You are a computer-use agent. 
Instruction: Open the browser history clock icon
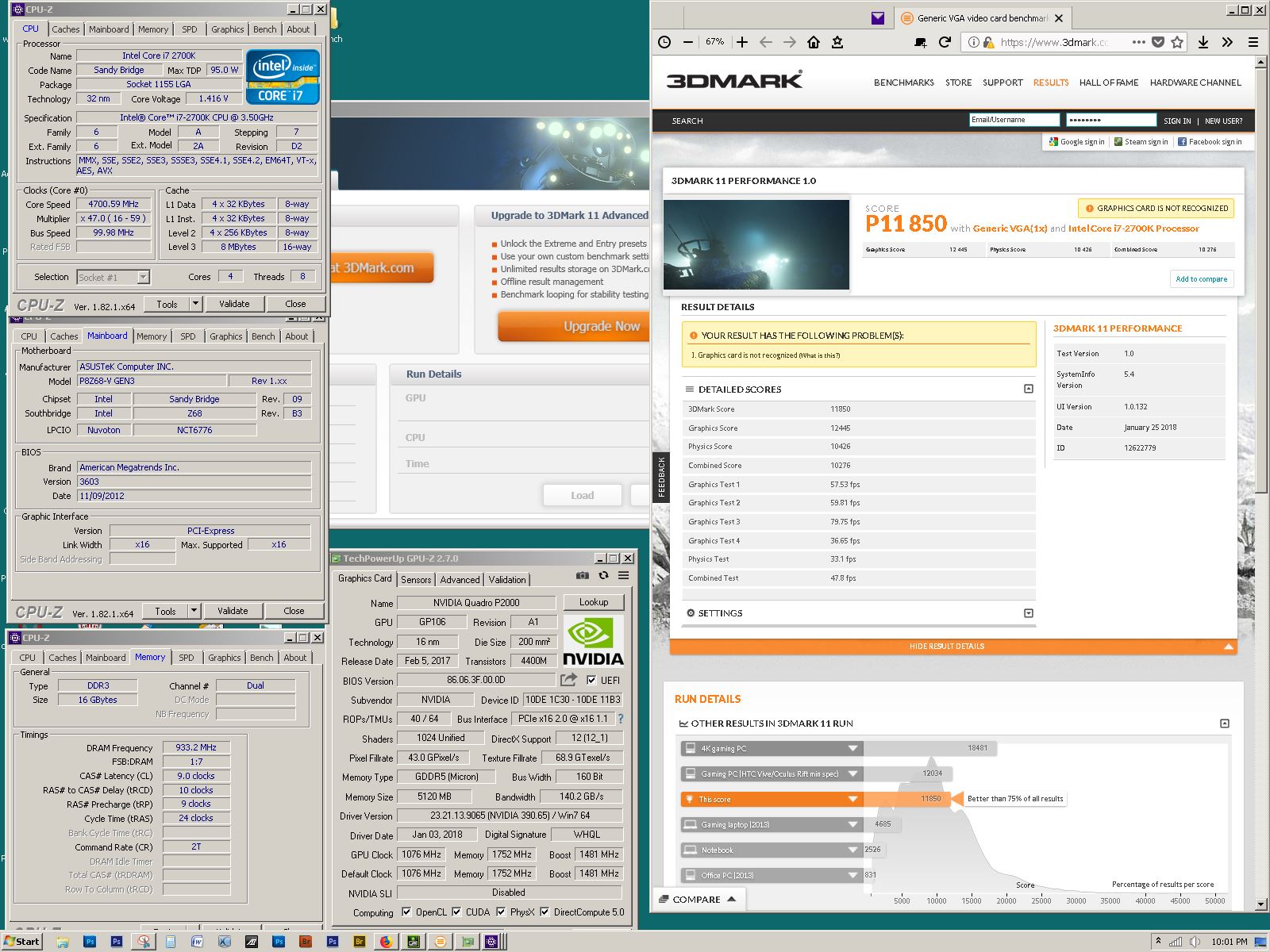[665, 42]
